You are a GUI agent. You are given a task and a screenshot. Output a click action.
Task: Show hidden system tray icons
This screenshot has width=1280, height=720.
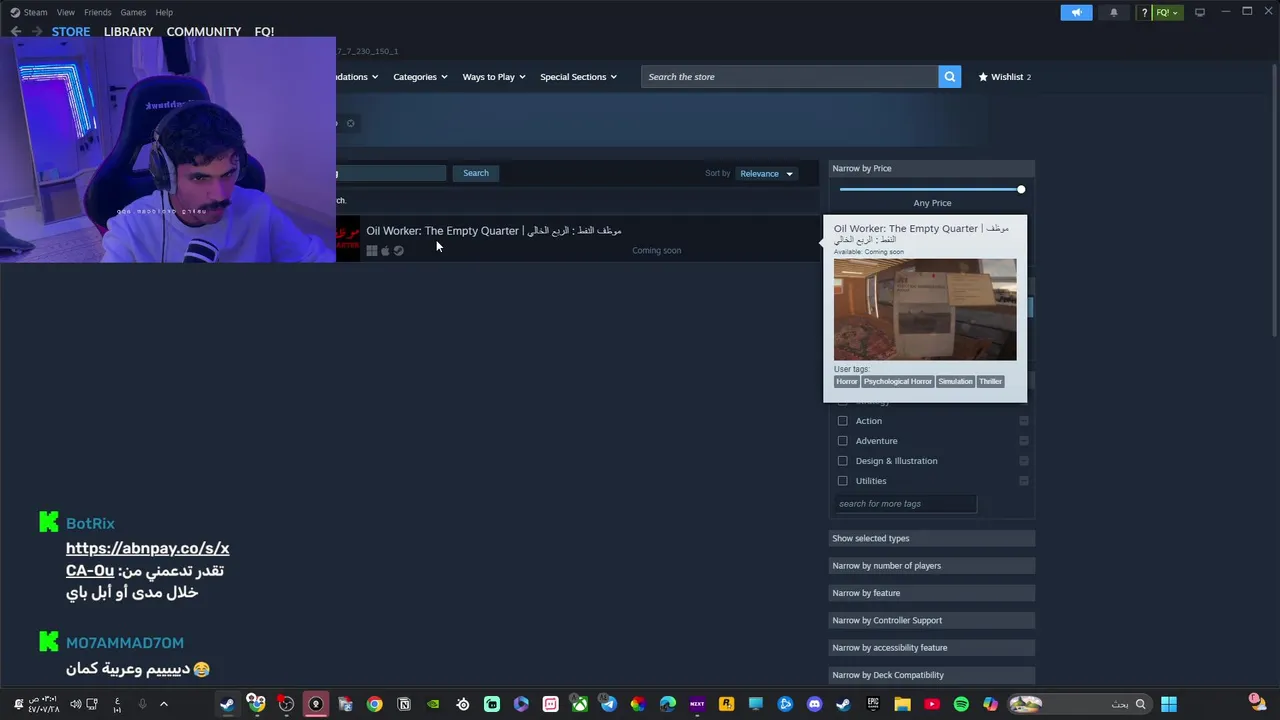[164, 704]
